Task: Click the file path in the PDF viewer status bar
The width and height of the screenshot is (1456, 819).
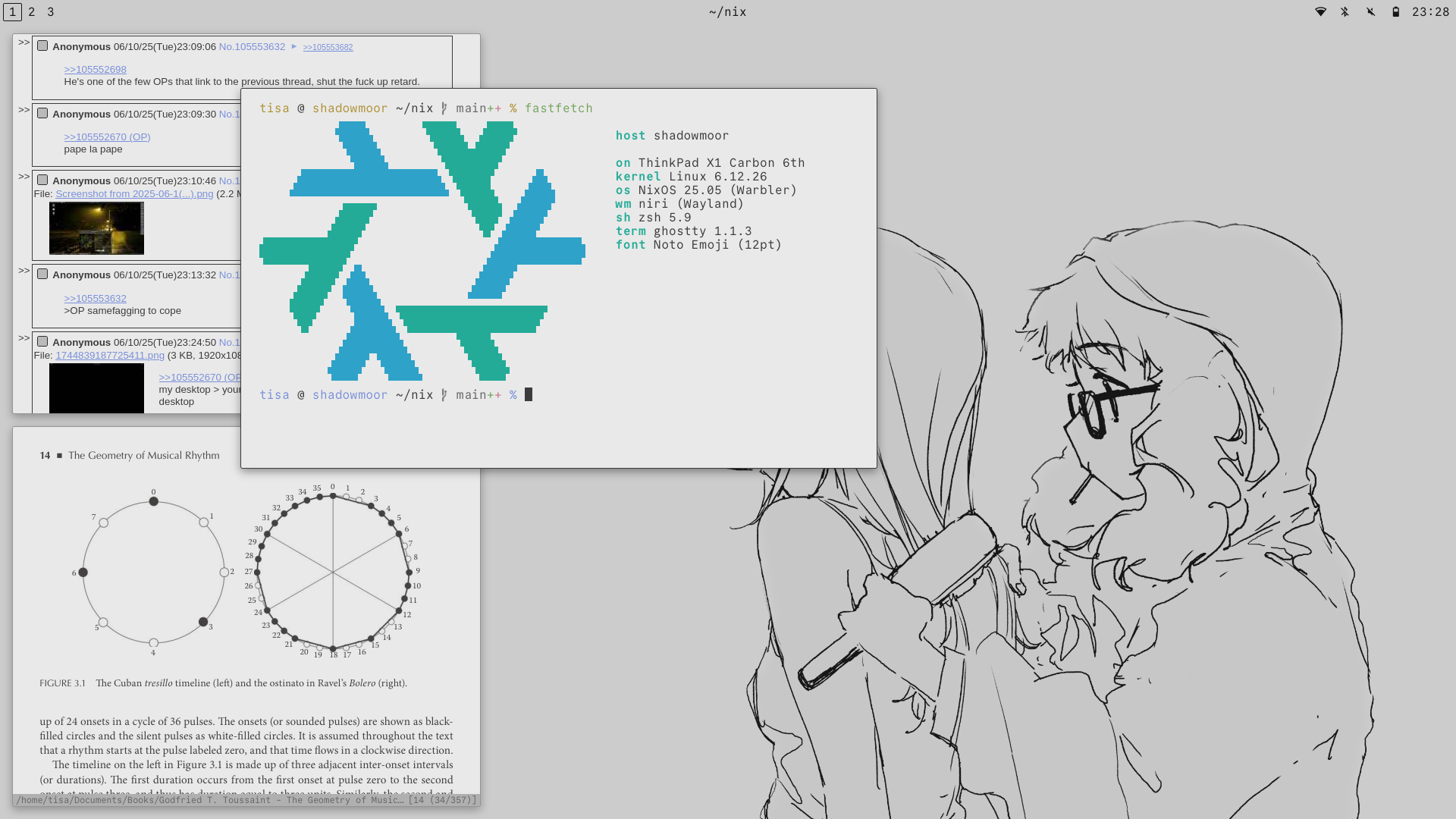Action: (x=209, y=800)
